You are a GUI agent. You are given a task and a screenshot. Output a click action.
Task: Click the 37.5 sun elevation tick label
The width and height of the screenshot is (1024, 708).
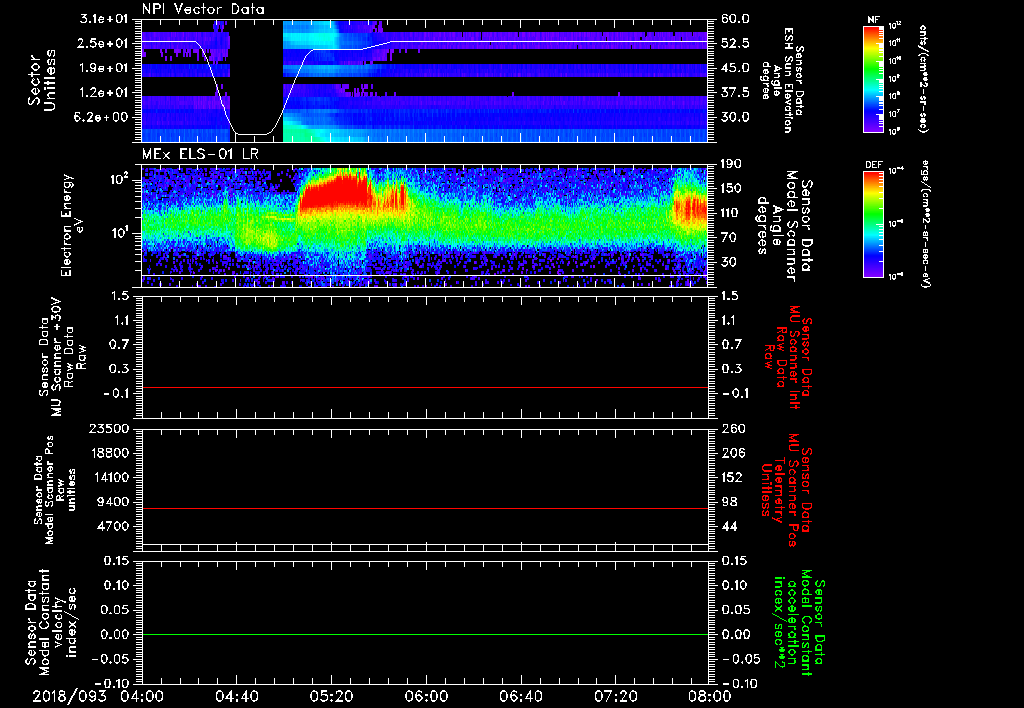coord(735,93)
